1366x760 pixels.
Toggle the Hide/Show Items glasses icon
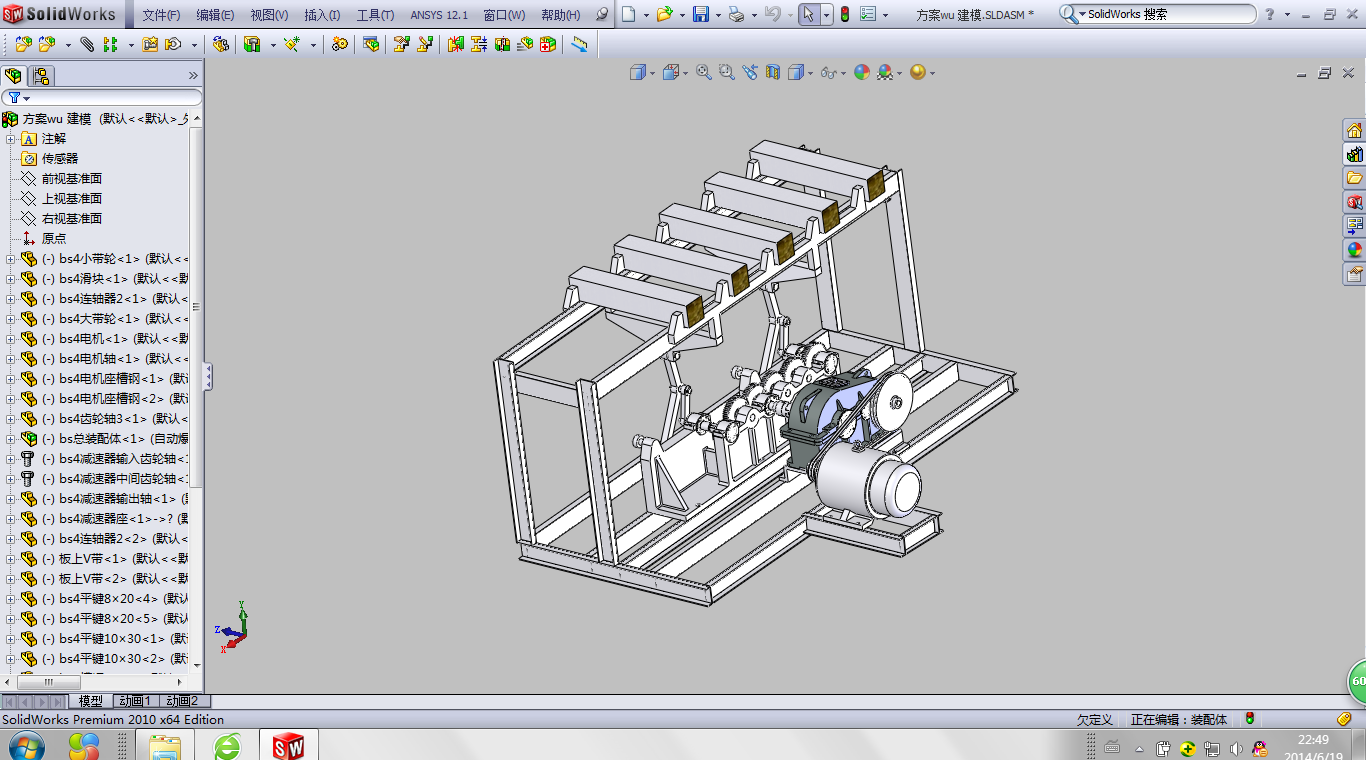[x=827, y=72]
